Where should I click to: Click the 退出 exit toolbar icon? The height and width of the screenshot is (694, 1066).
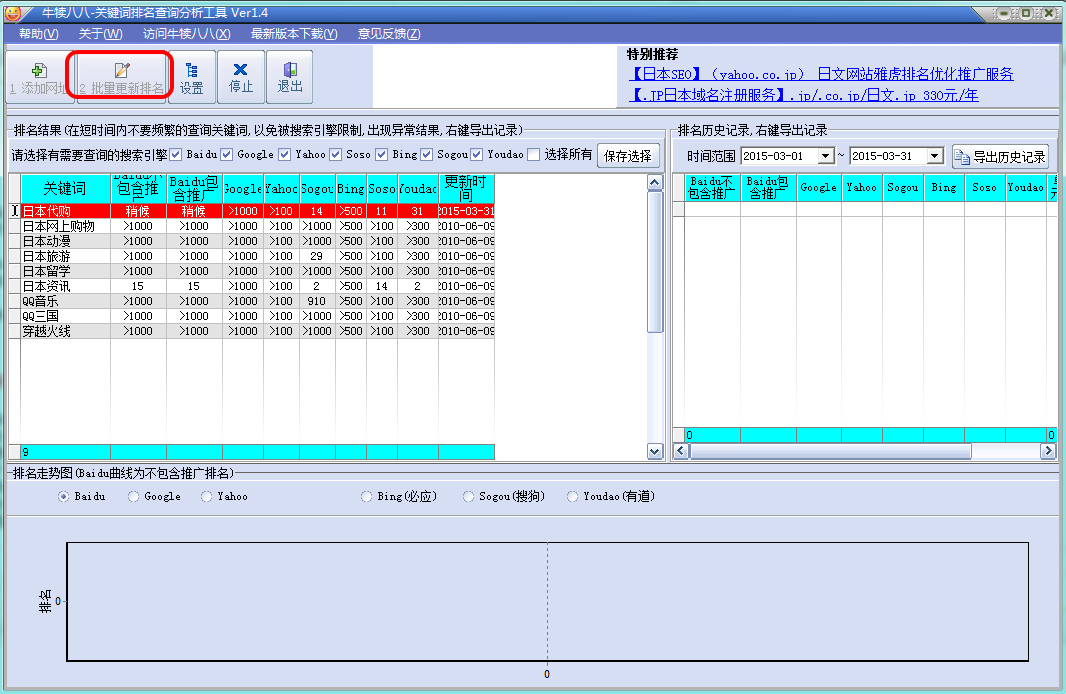289,76
